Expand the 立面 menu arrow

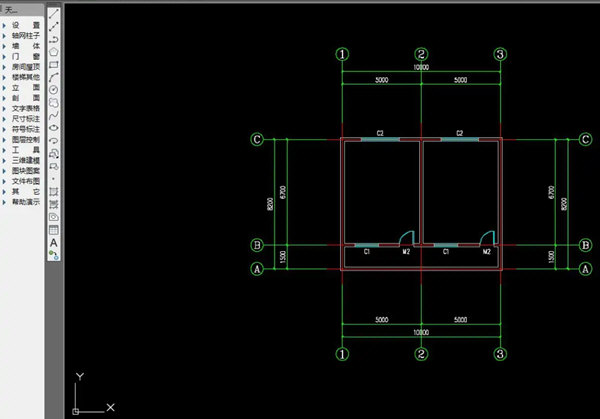coord(4,88)
